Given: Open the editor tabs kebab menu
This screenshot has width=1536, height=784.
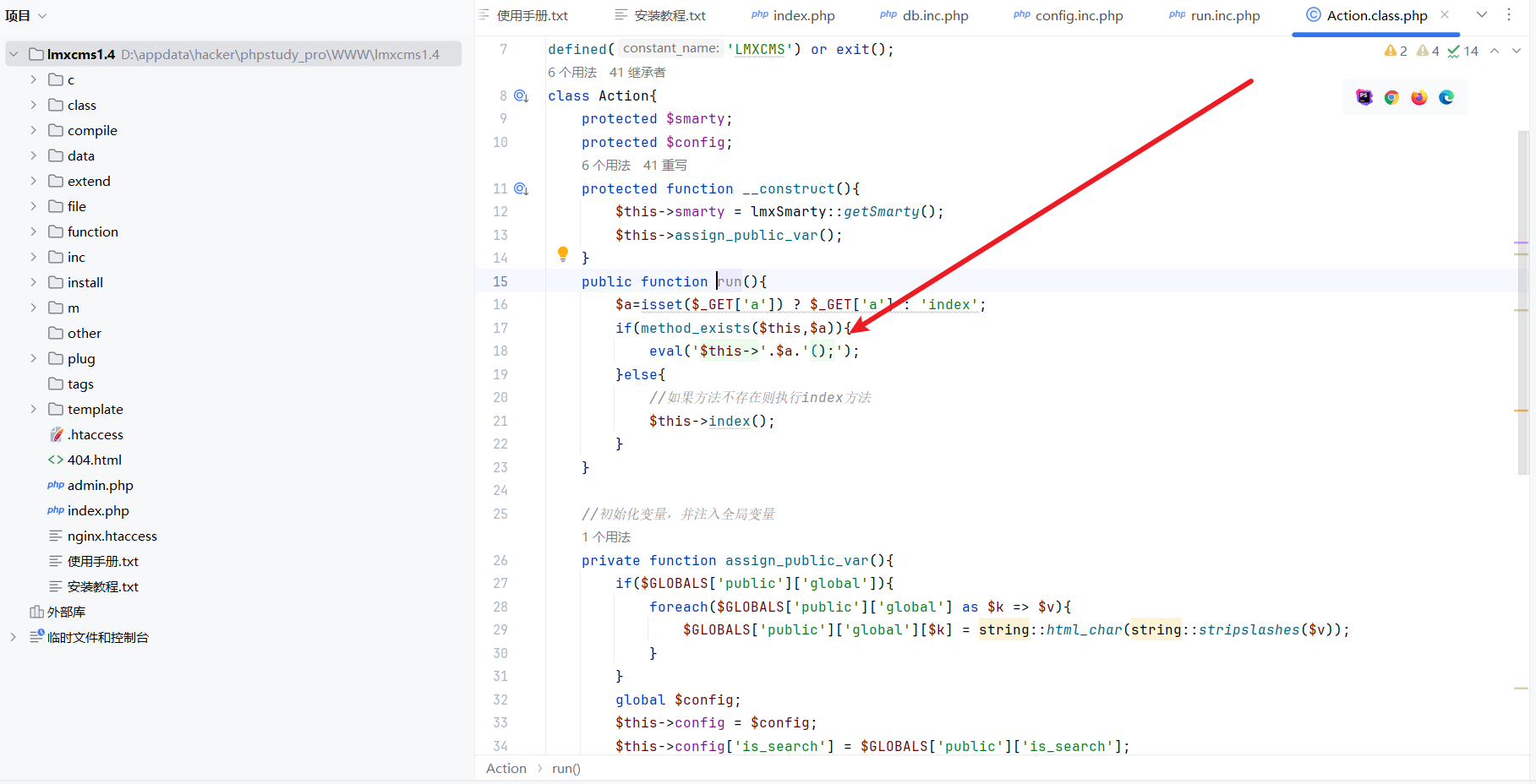Looking at the screenshot, I should click(x=1509, y=15).
